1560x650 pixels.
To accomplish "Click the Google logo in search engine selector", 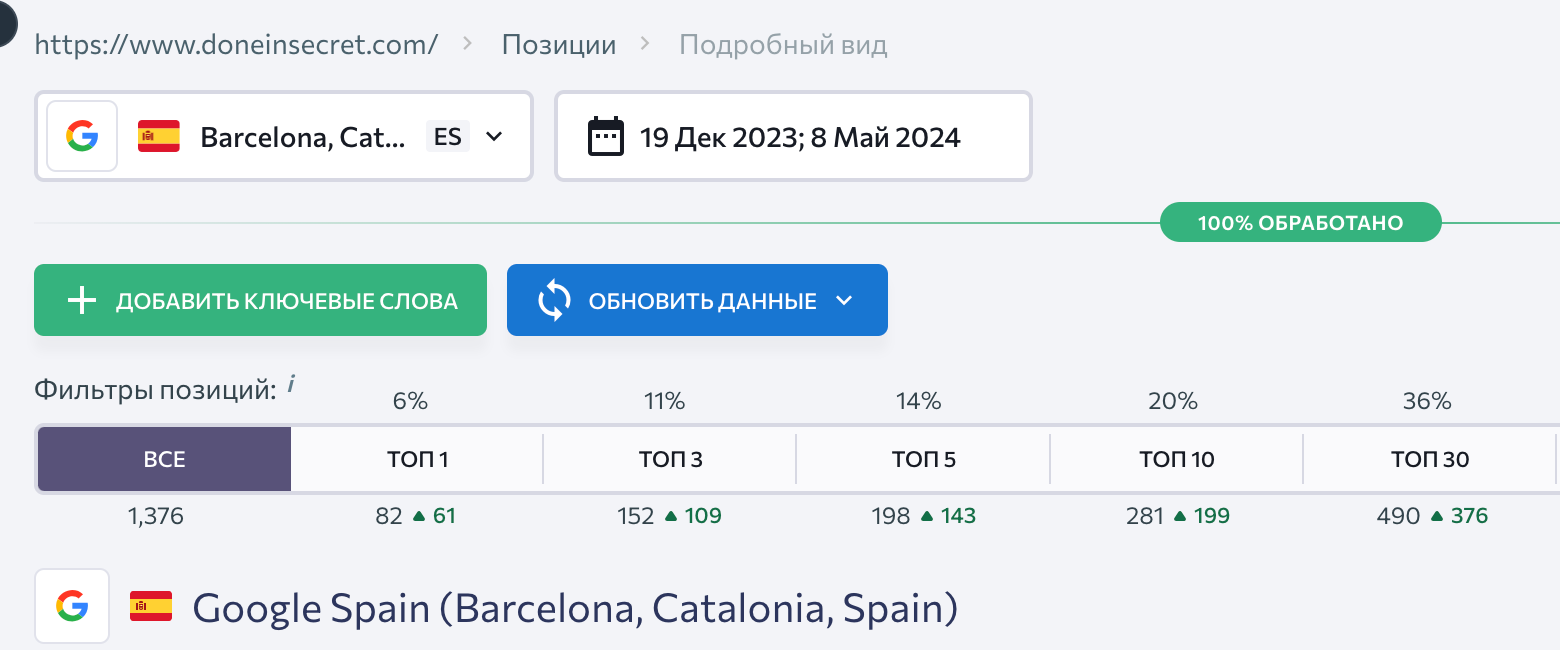I will point(82,136).
